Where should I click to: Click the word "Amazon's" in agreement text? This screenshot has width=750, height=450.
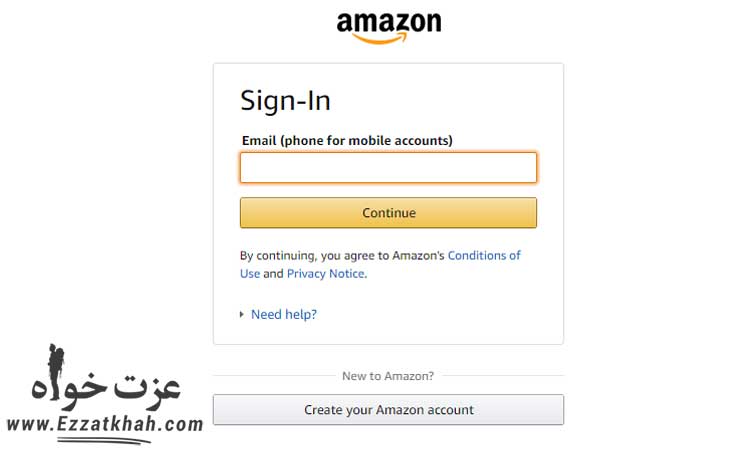click(x=418, y=255)
